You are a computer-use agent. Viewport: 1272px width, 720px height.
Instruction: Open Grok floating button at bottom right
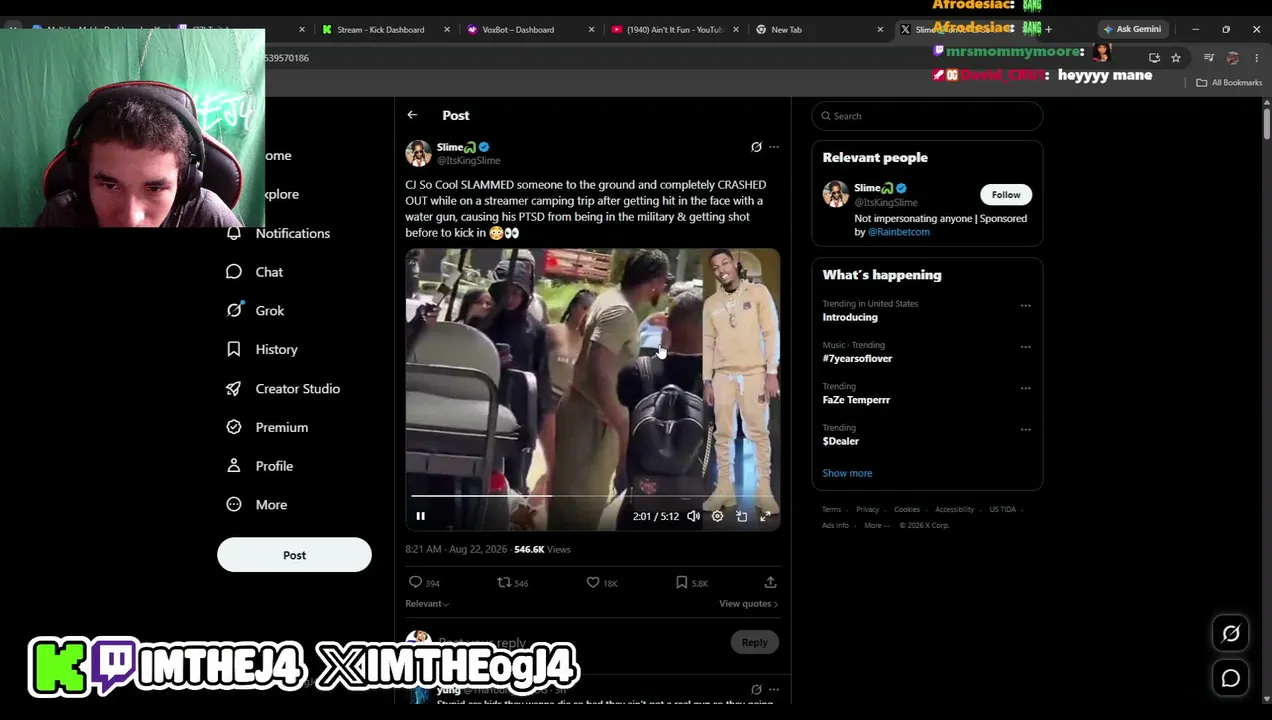click(x=1231, y=633)
